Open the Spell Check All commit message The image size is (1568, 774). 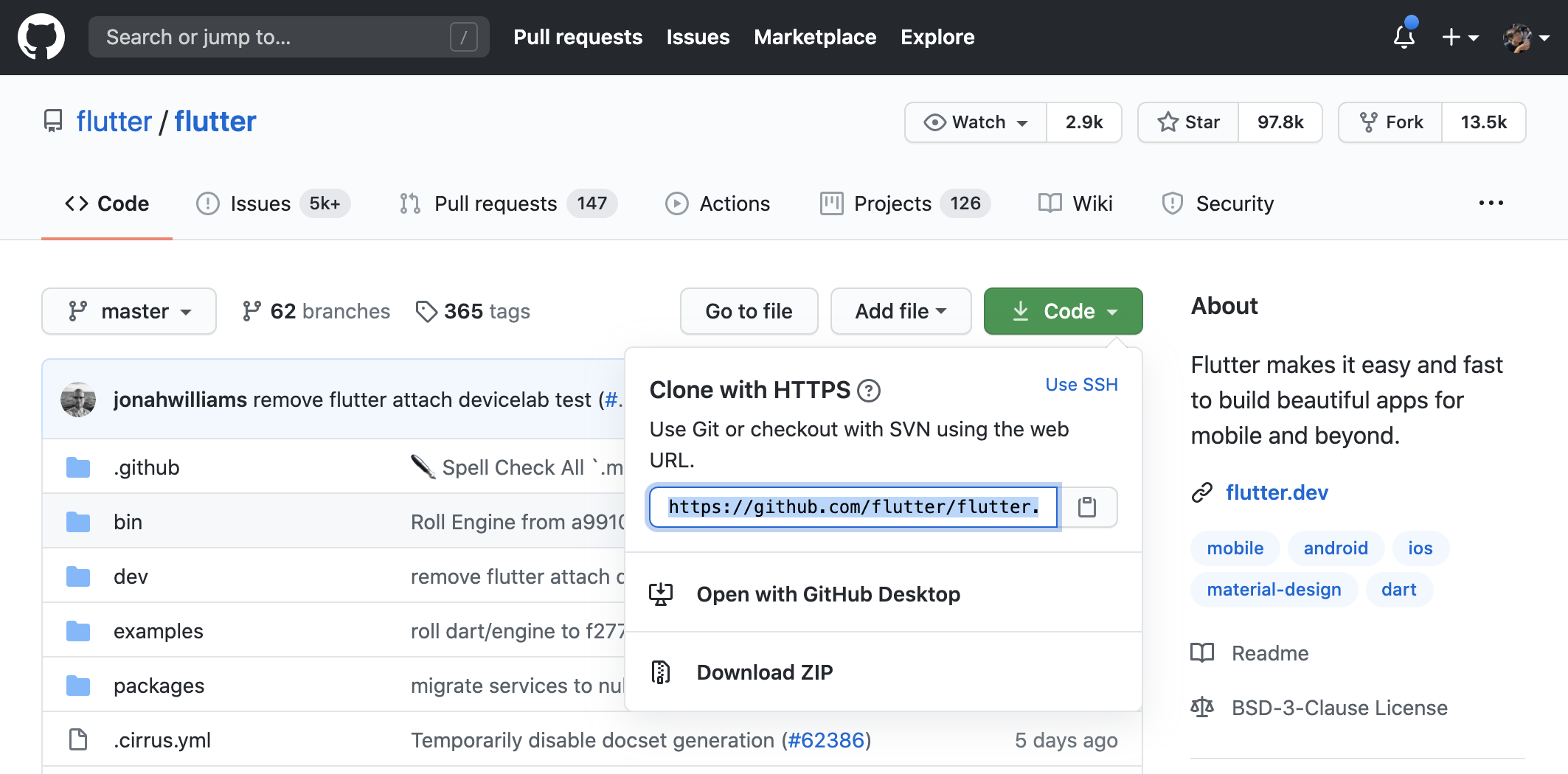click(x=517, y=467)
